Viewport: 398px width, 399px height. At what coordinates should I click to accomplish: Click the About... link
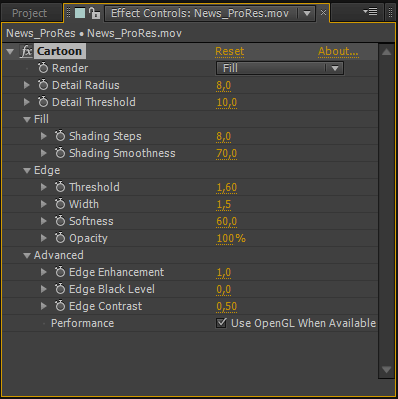coord(338,51)
